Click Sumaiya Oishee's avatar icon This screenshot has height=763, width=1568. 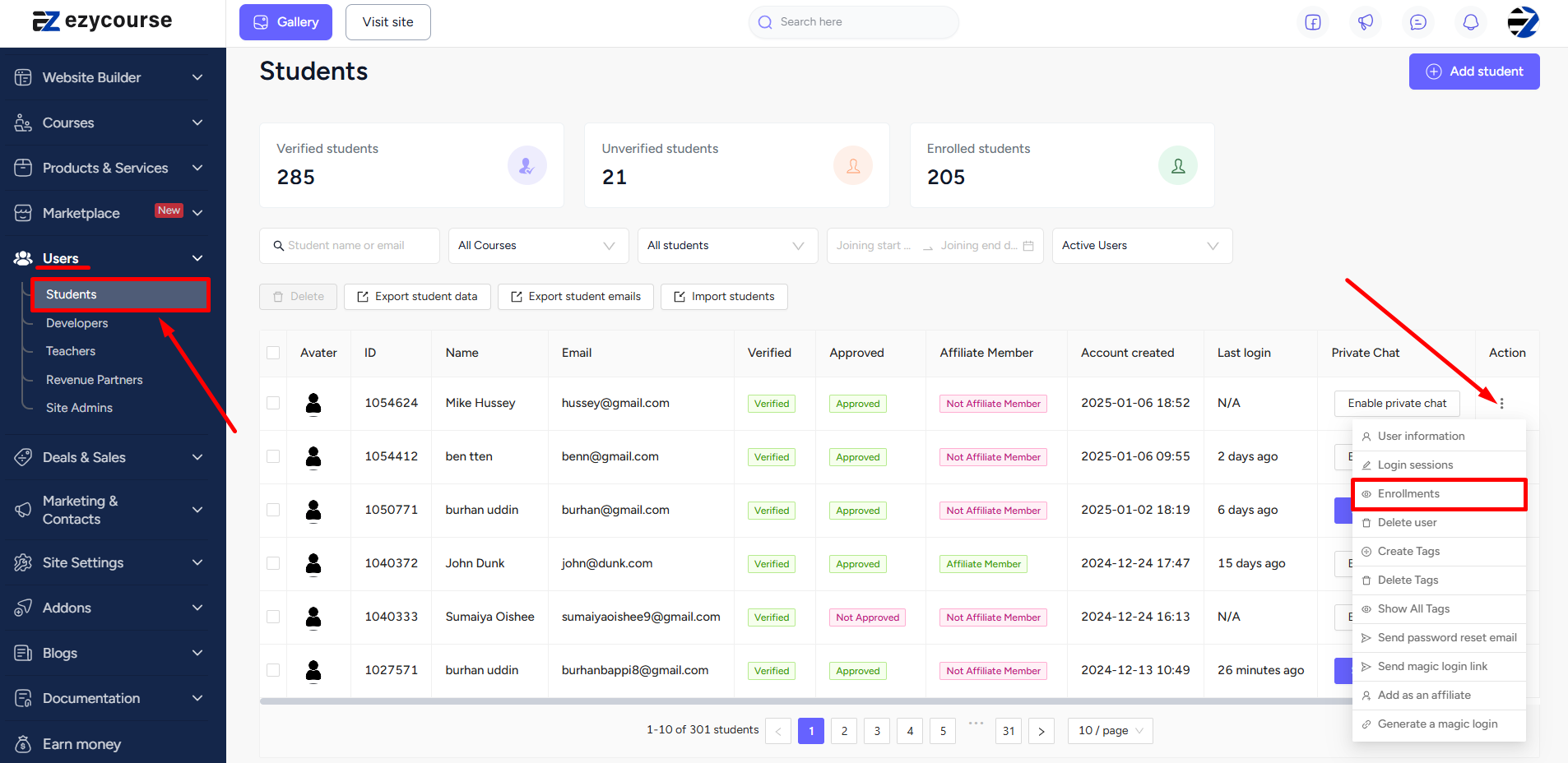pyautogui.click(x=313, y=617)
